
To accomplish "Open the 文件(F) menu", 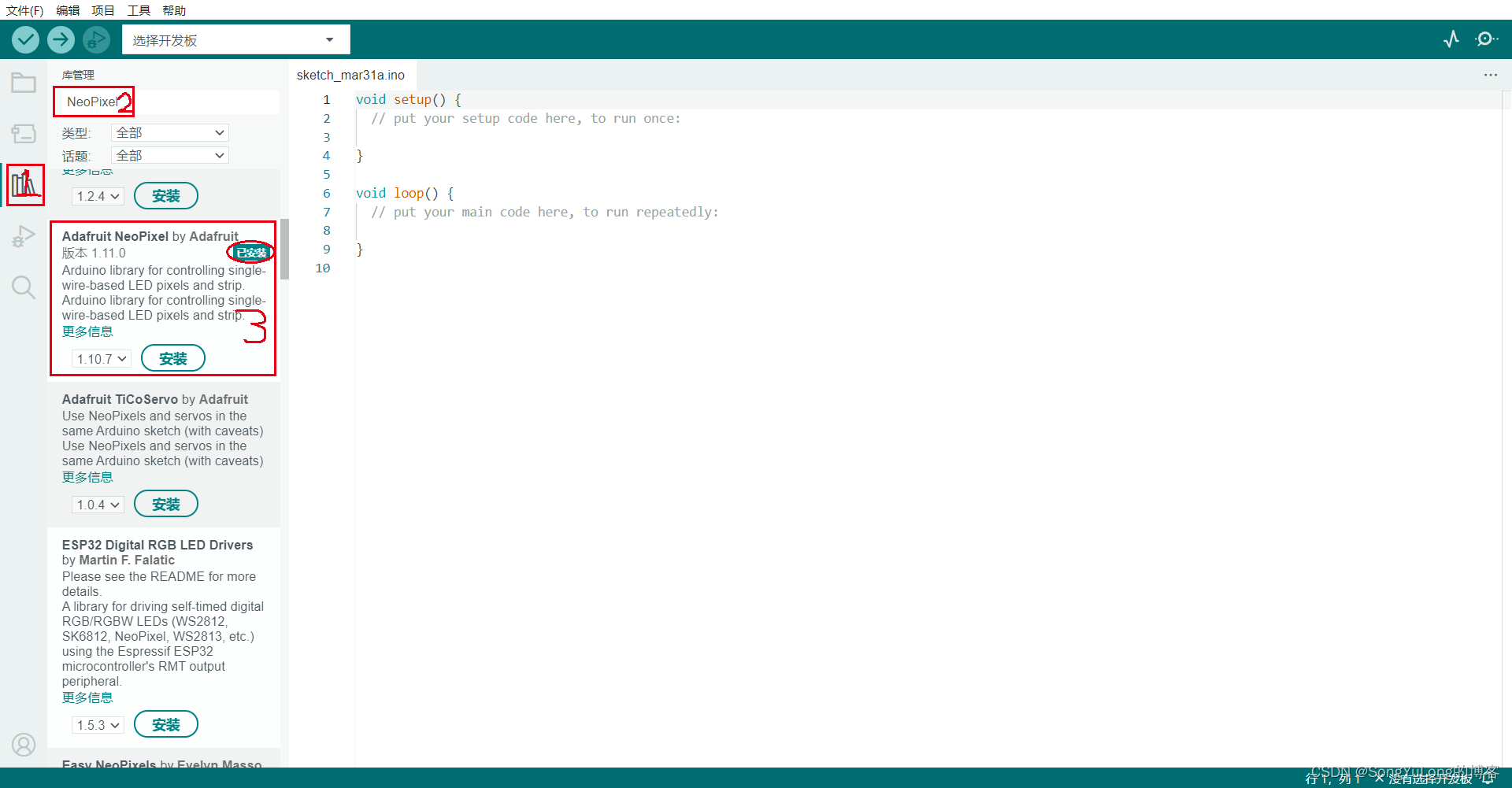I will coord(24,10).
